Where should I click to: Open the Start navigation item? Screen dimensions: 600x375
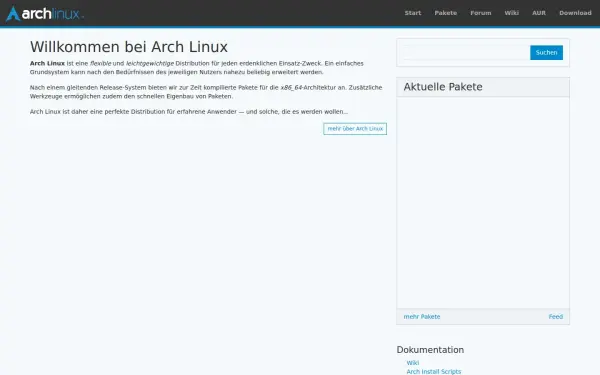[413, 13]
